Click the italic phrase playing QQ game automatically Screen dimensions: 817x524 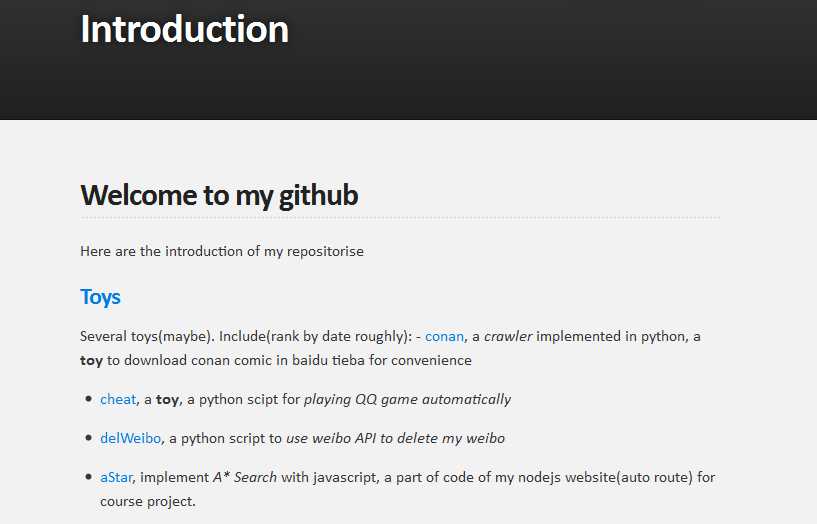pyautogui.click(x=407, y=400)
